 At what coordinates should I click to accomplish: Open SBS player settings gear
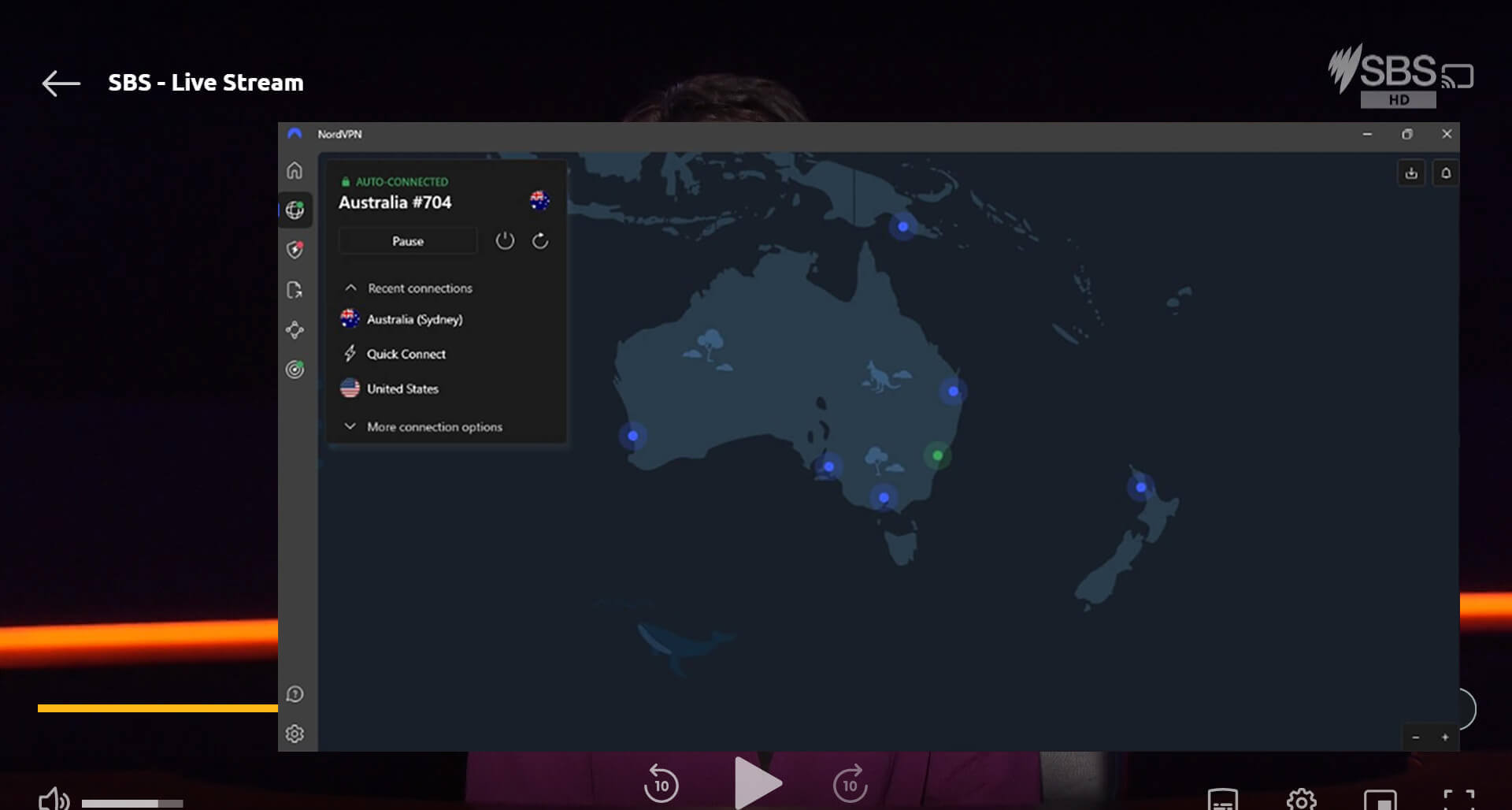click(x=1302, y=799)
